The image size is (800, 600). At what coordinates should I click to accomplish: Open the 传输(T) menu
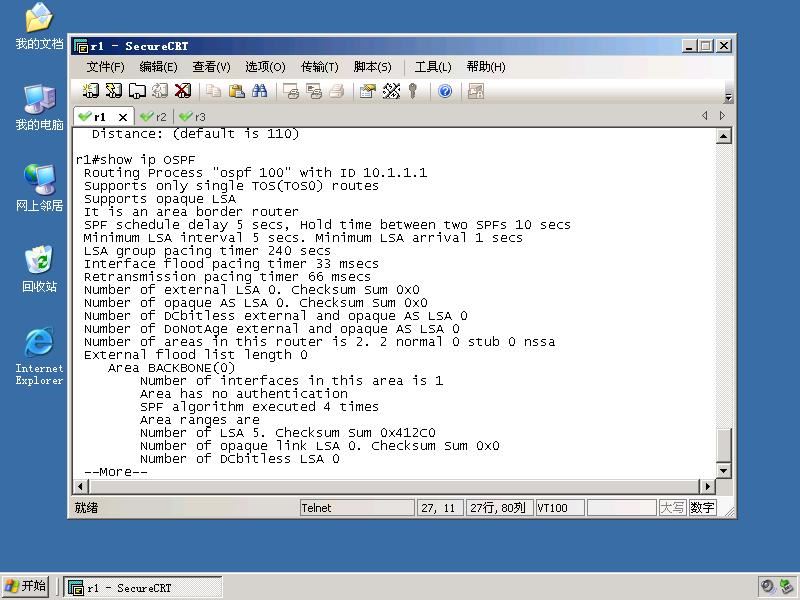point(319,67)
